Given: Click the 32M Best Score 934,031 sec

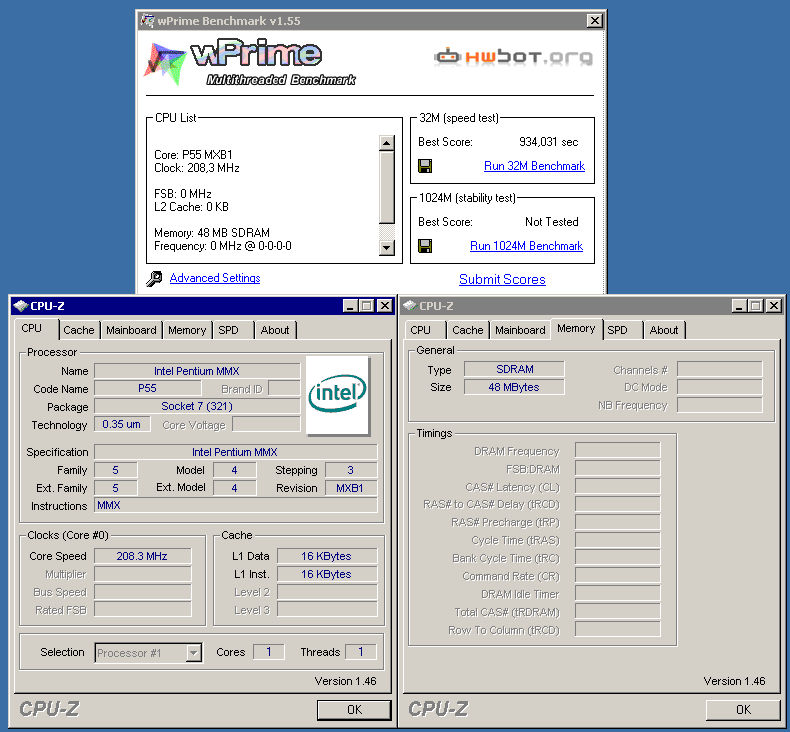Looking at the screenshot, I should tap(549, 142).
